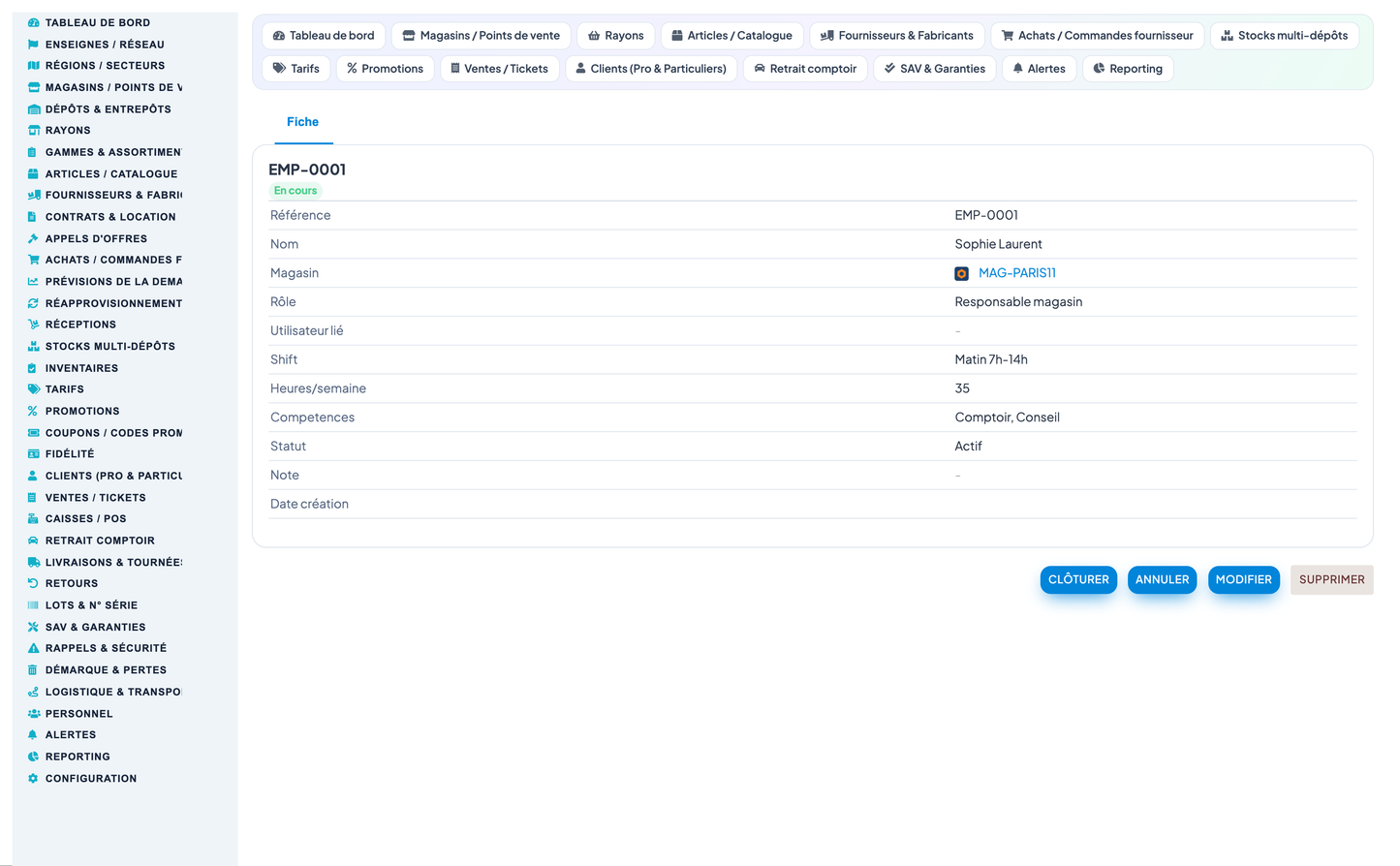Click the Retours arrow icon in sidebar
This screenshot has height=866, width=1400.
click(33, 584)
